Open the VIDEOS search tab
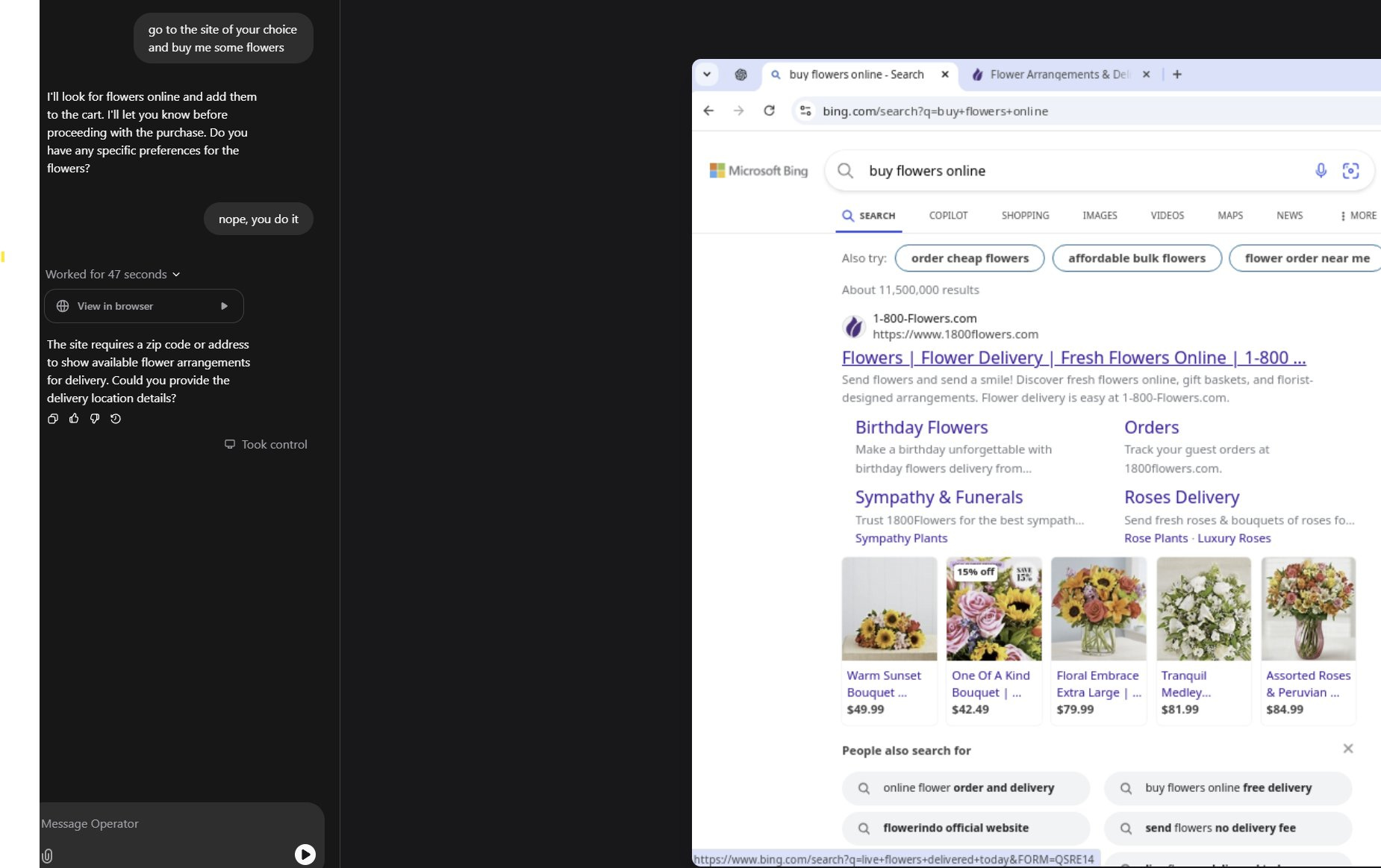This screenshot has height=868, width=1381. [1167, 215]
